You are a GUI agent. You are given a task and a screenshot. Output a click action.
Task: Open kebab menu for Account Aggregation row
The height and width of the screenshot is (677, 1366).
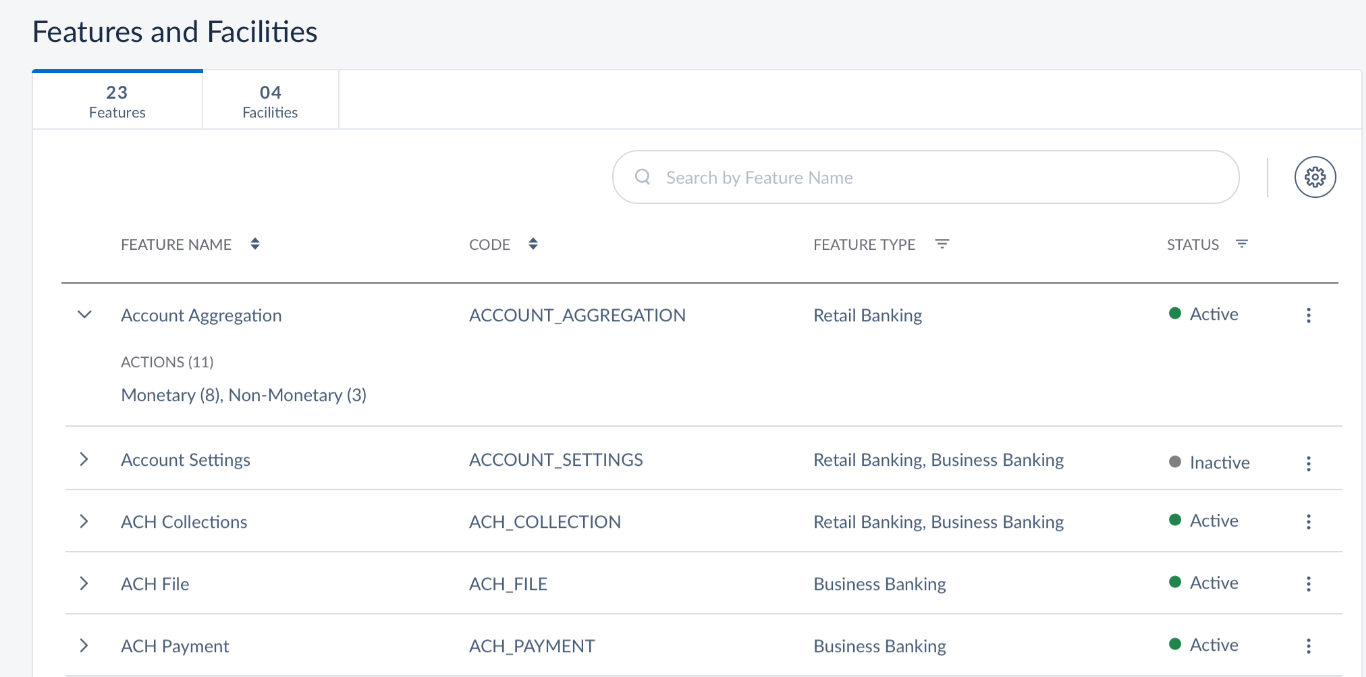(x=1308, y=316)
